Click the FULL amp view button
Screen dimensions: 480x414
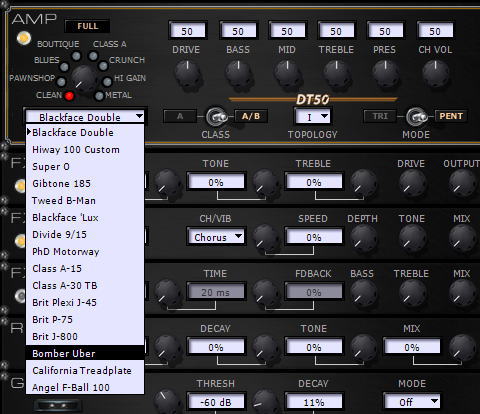point(88,26)
